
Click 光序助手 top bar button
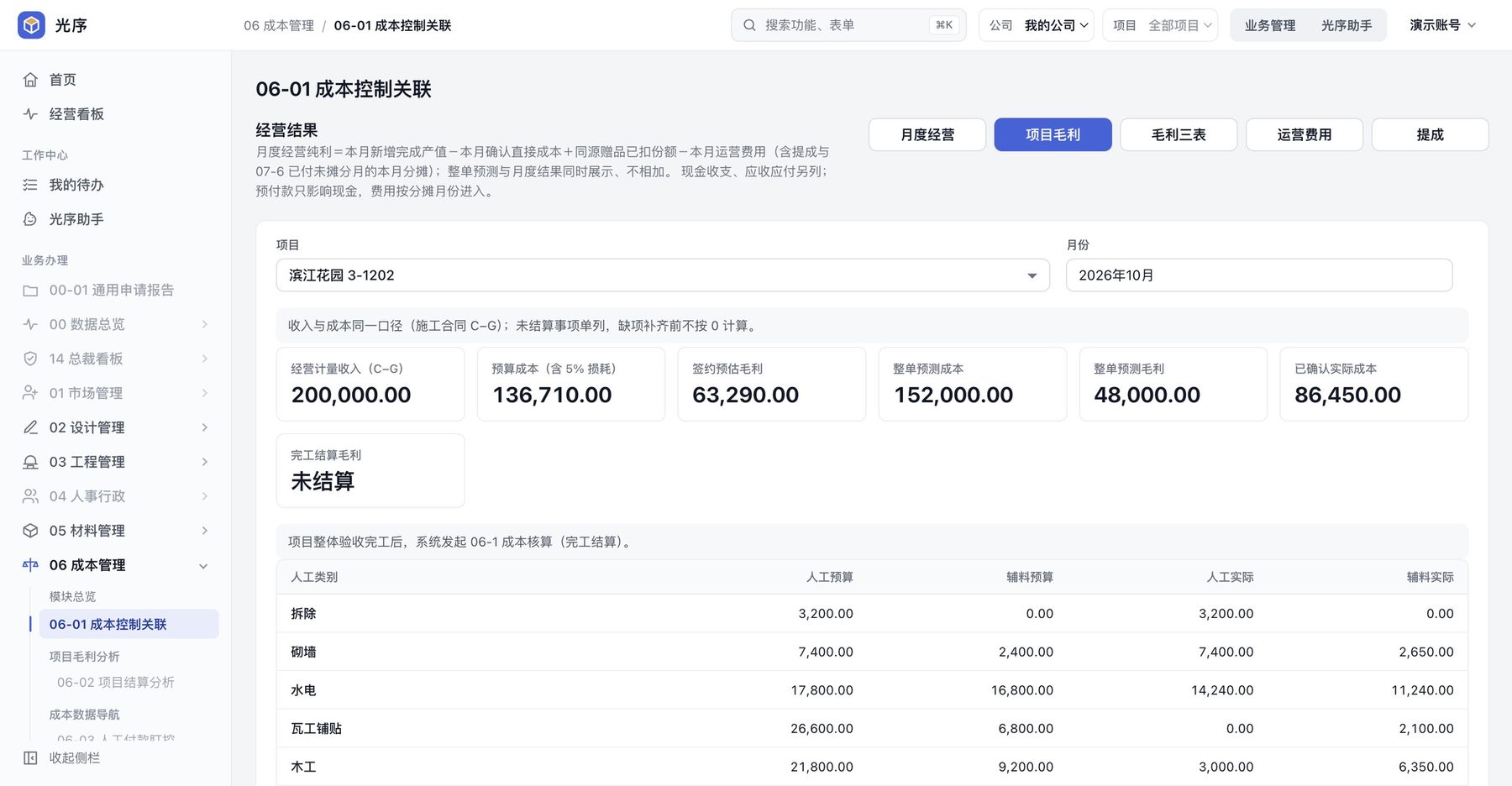point(1347,25)
